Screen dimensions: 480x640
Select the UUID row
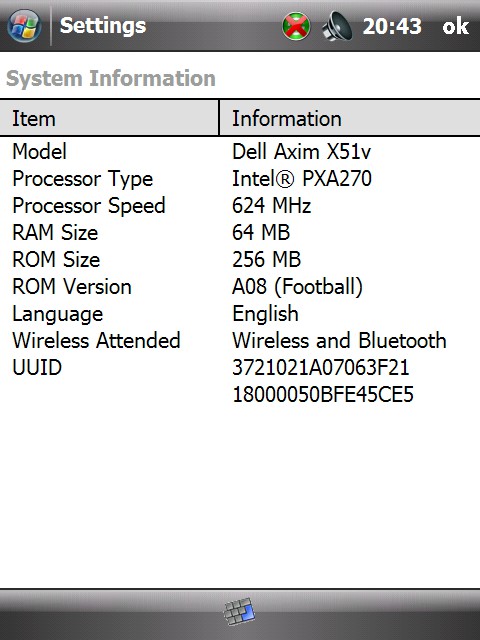240,380
